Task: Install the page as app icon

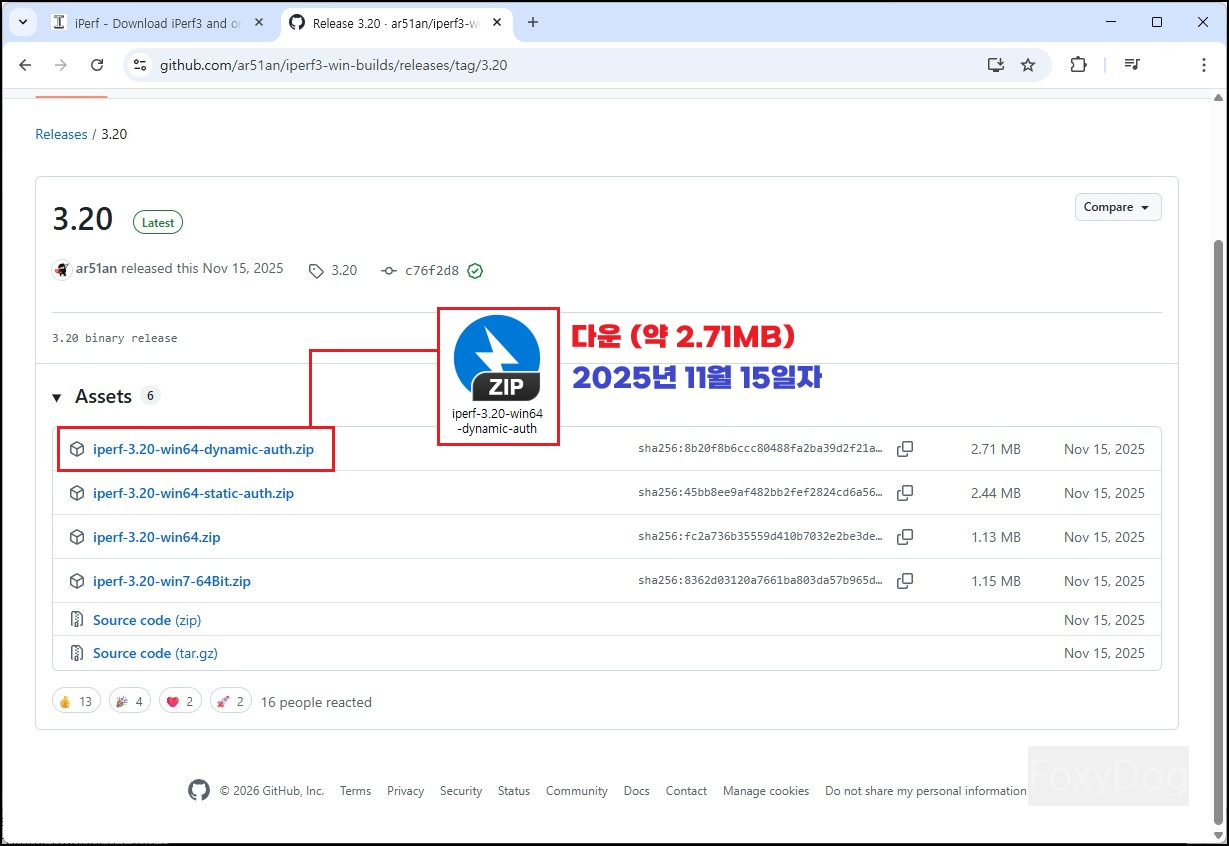Action: [x=995, y=65]
